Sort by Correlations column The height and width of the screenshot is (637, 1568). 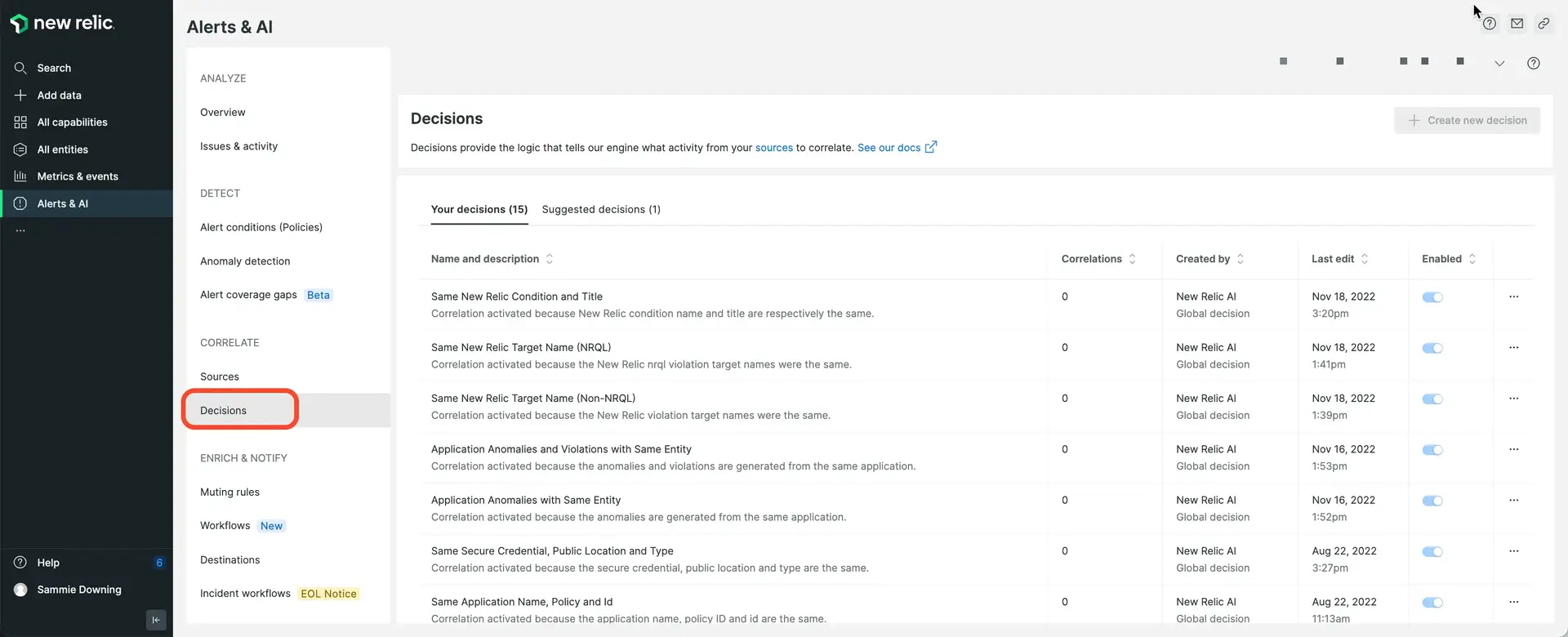(x=1132, y=259)
